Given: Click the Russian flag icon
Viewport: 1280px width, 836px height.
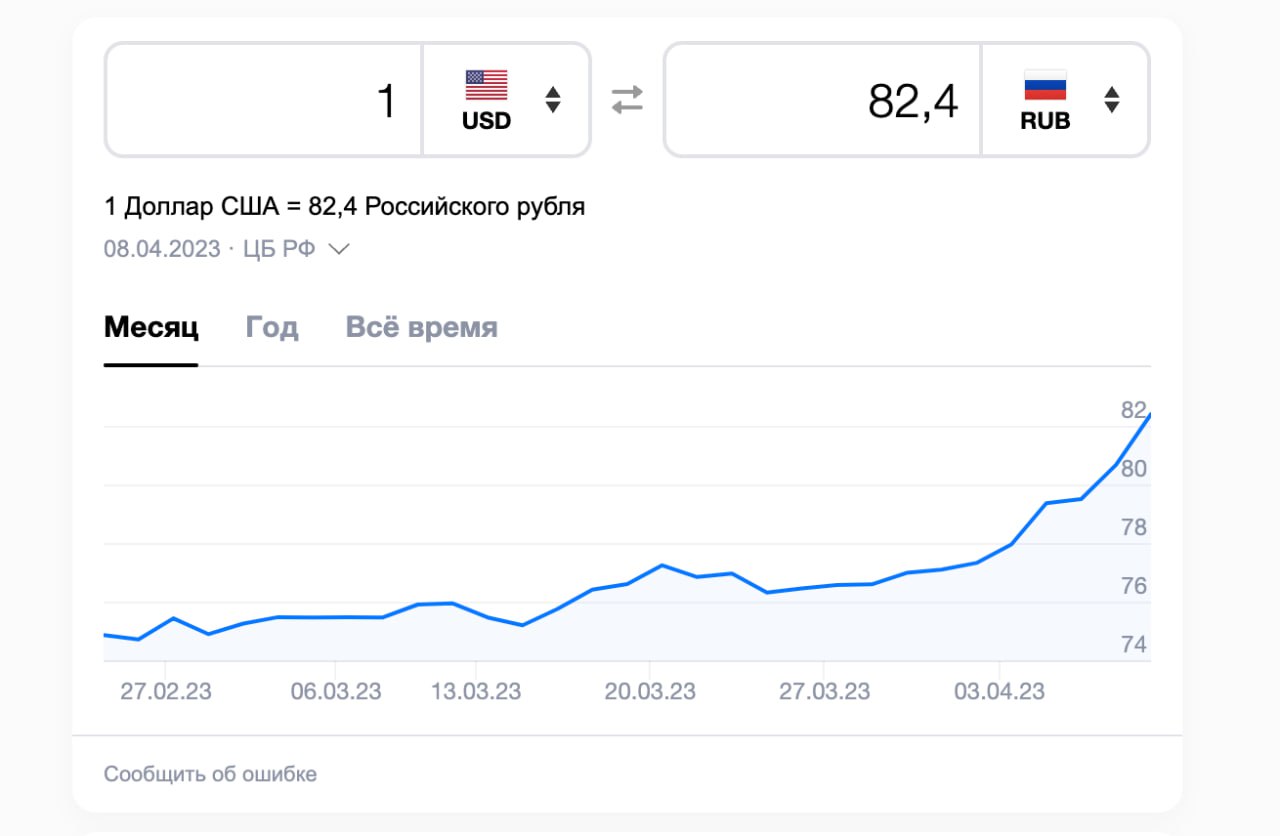Looking at the screenshot, I should point(1045,85).
